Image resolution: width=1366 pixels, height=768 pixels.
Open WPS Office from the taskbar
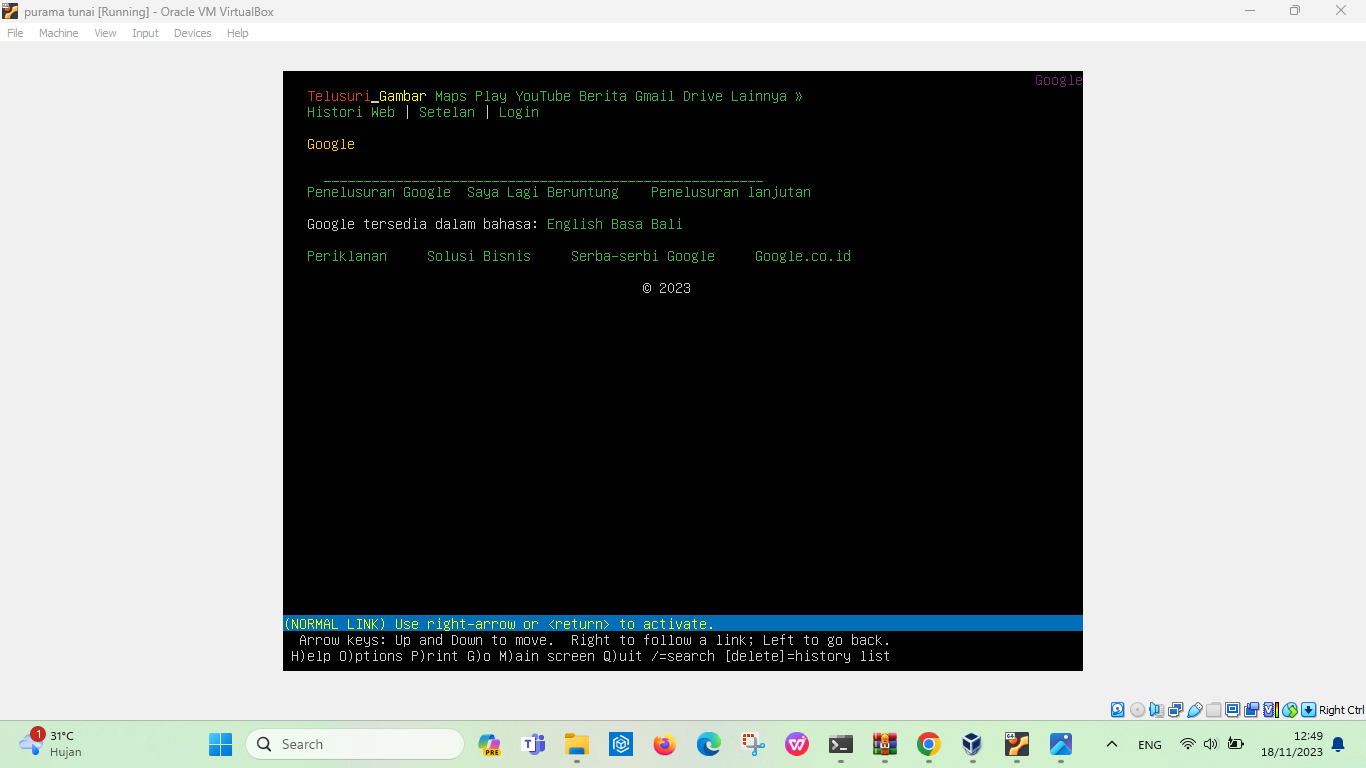pyautogui.click(x=797, y=744)
